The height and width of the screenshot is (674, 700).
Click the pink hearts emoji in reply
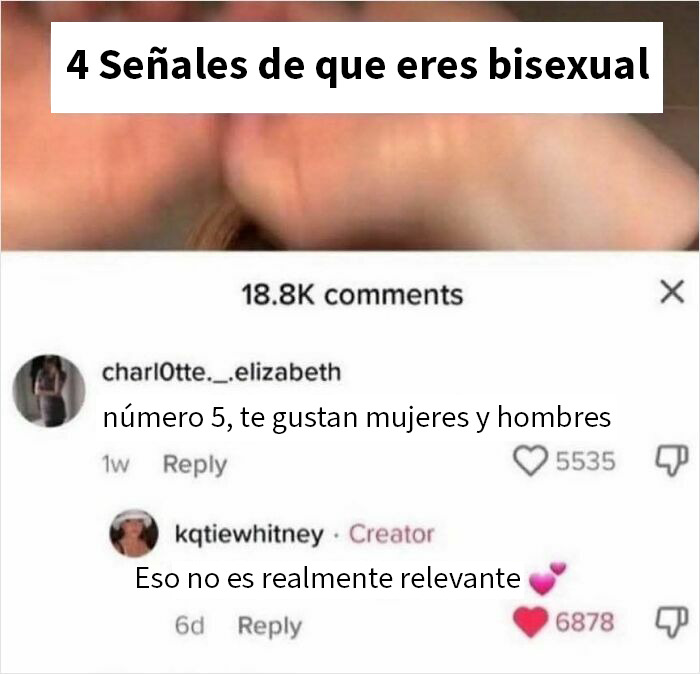click(547, 578)
